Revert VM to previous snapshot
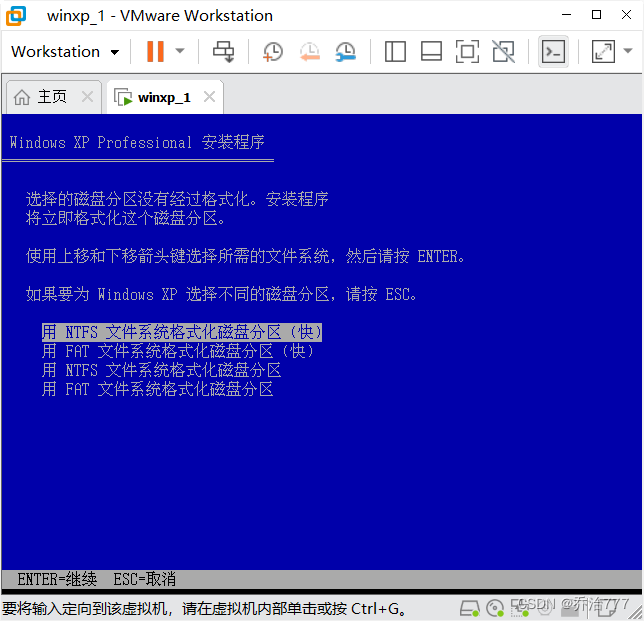Image resolution: width=644 pixels, height=621 pixels. click(309, 52)
